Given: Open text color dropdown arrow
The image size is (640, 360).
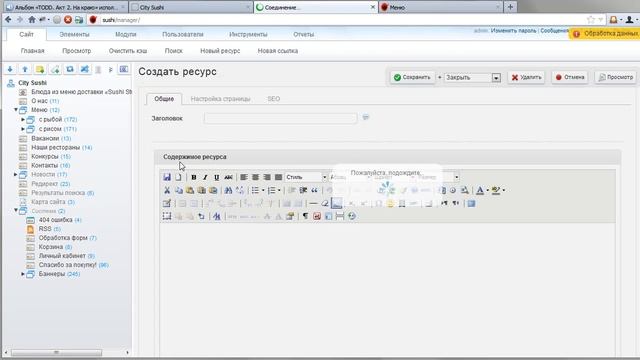Looking at the screenshot, I should 487,190.
